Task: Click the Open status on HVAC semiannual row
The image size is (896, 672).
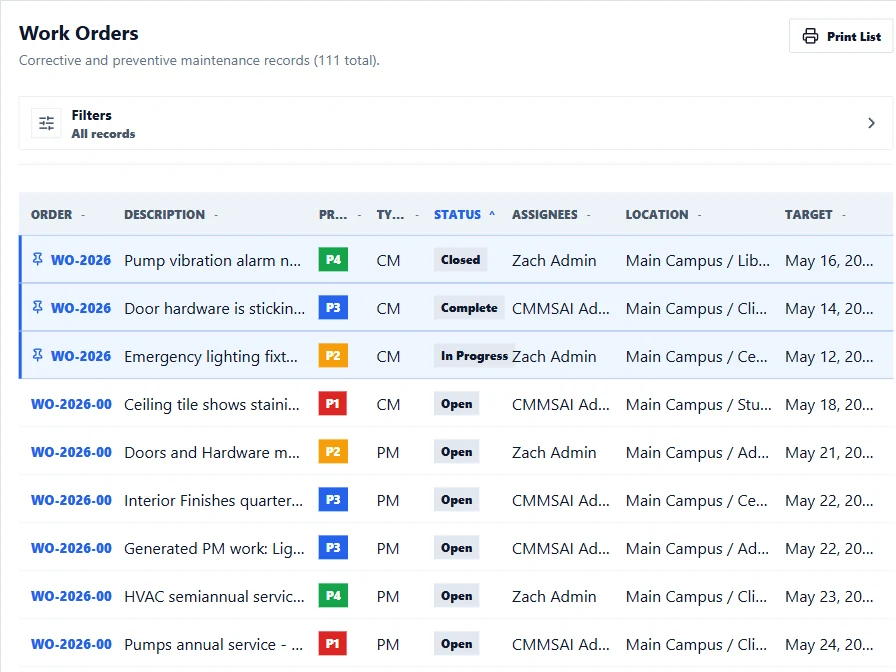Action: click(457, 595)
